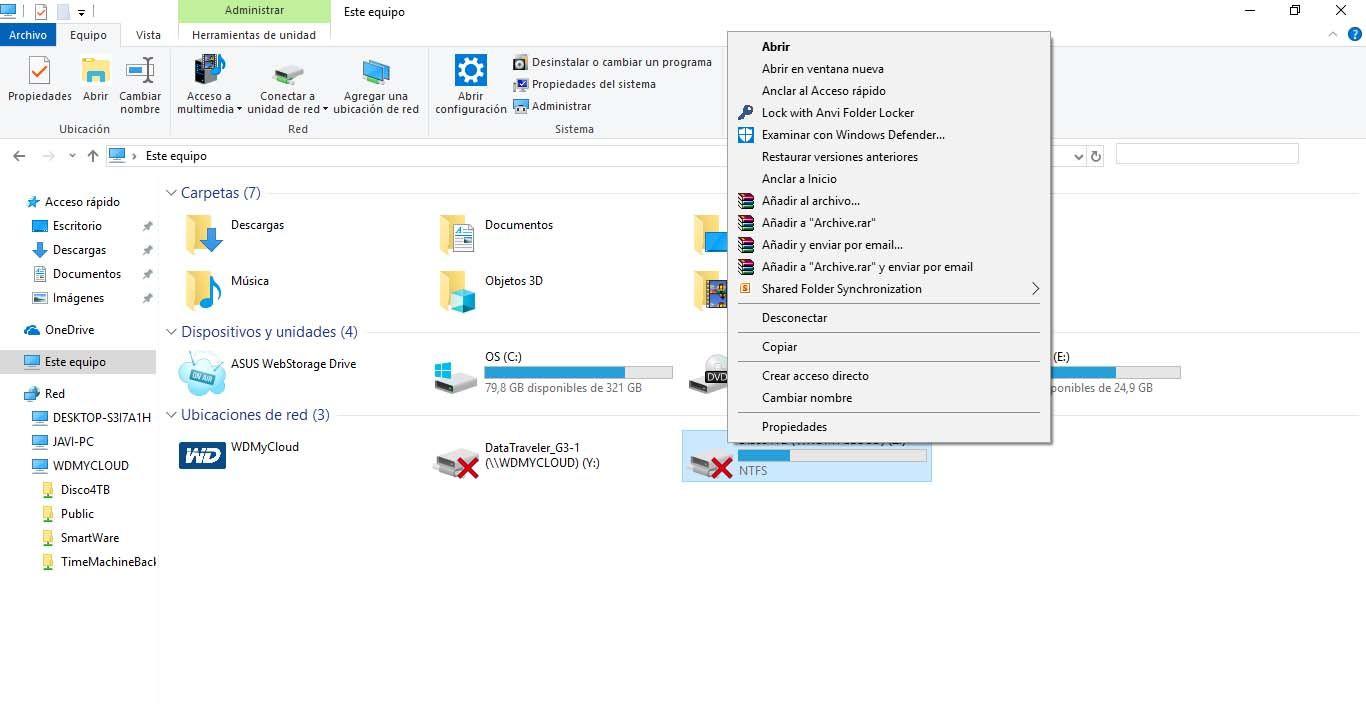
Task: Click the refresh button next to address bar
Action: coord(1096,155)
